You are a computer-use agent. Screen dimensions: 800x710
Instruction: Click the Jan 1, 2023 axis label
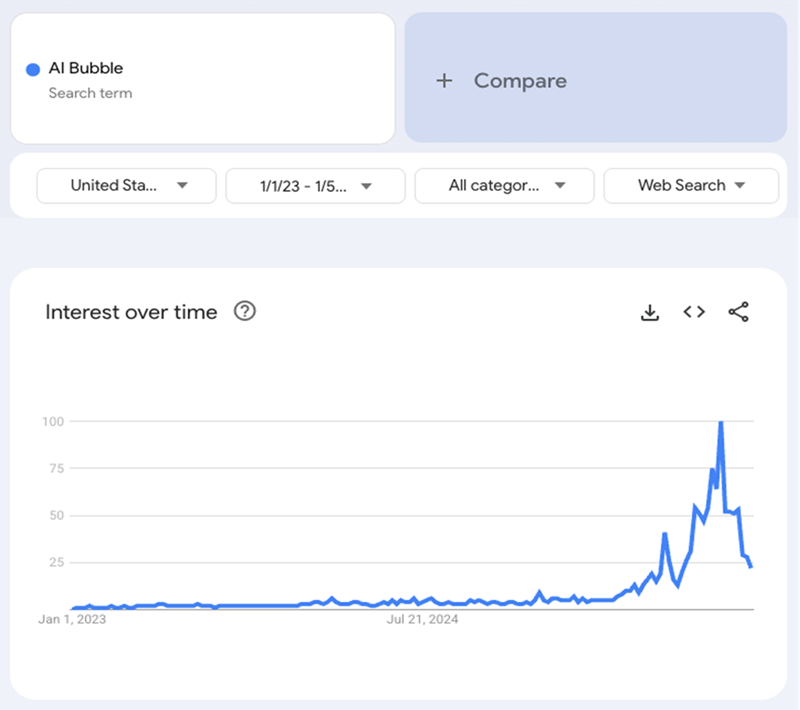point(72,620)
